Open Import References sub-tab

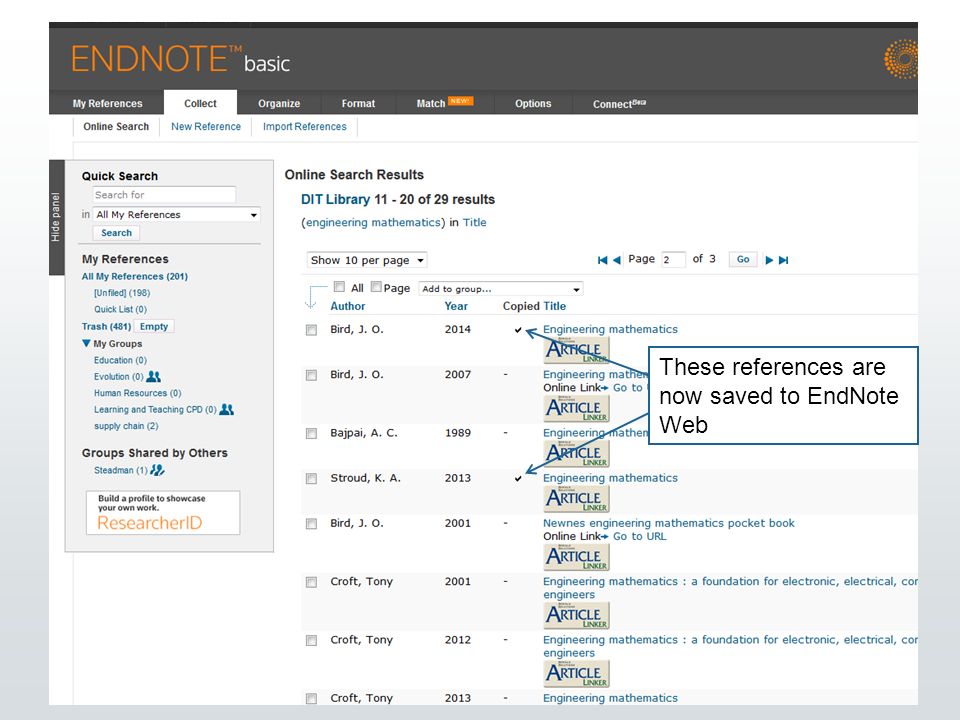304,127
